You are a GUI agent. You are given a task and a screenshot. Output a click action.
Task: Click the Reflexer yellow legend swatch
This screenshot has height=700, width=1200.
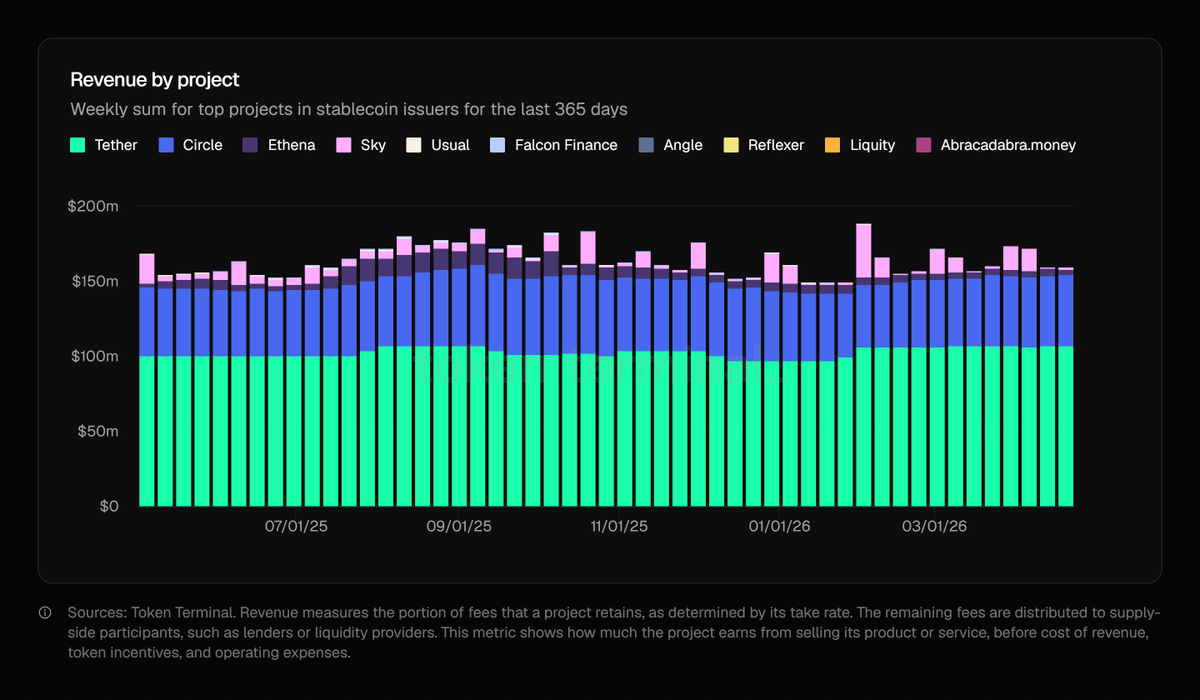point(731,145)
